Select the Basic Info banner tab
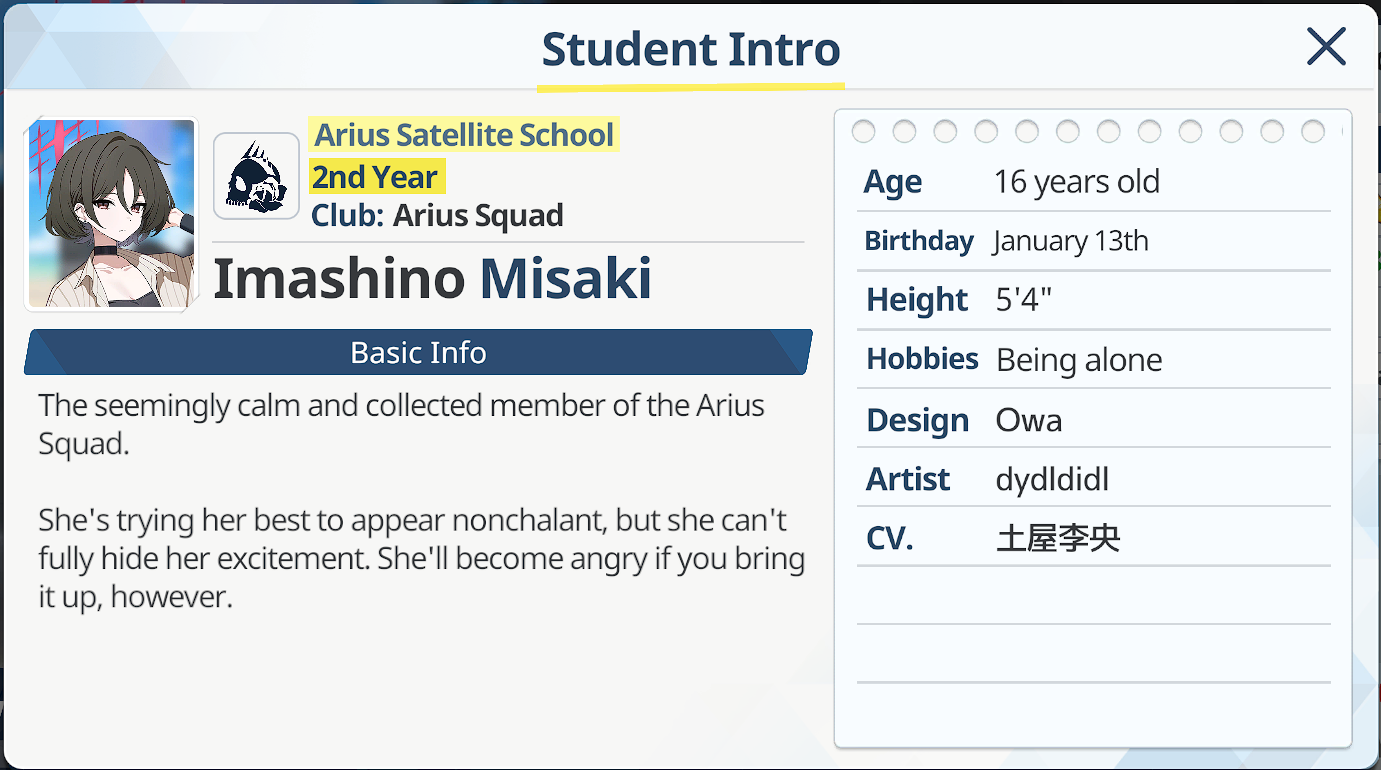Image resolution: width=1381 pixels, height=770 pixels. [x=418, y=353]
